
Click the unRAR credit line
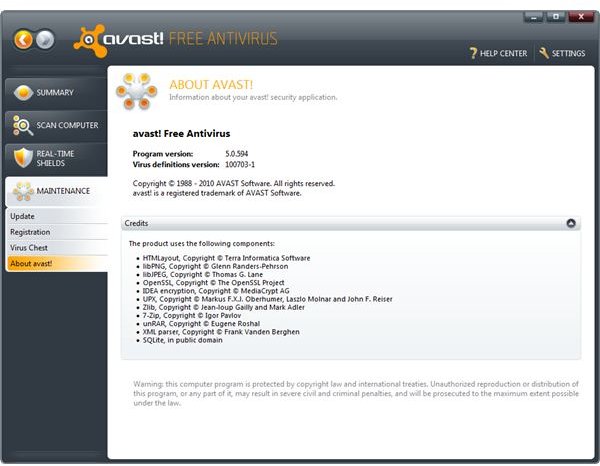click(201, 324)
